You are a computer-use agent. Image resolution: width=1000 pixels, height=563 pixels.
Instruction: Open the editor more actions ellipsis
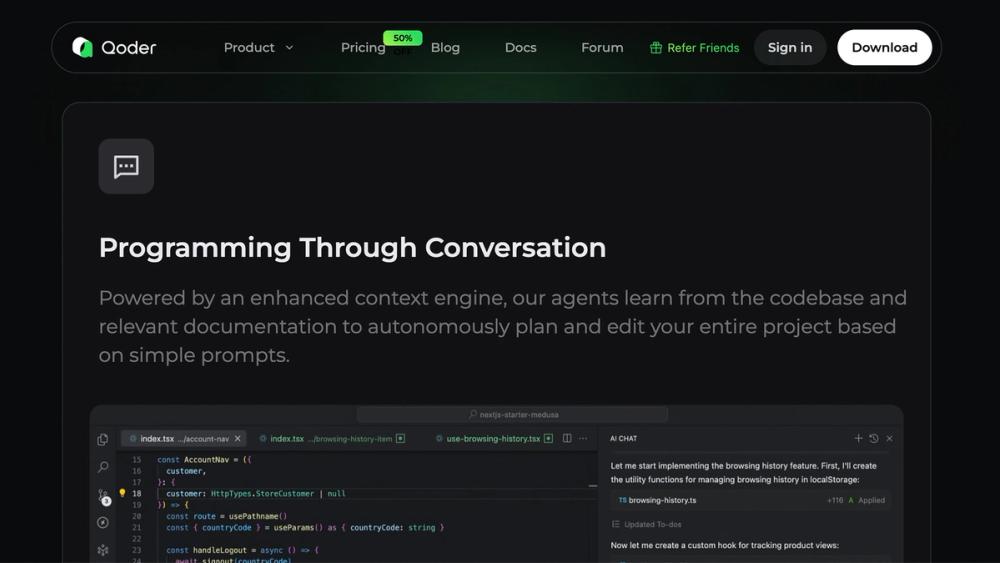[x=583, y=438]
